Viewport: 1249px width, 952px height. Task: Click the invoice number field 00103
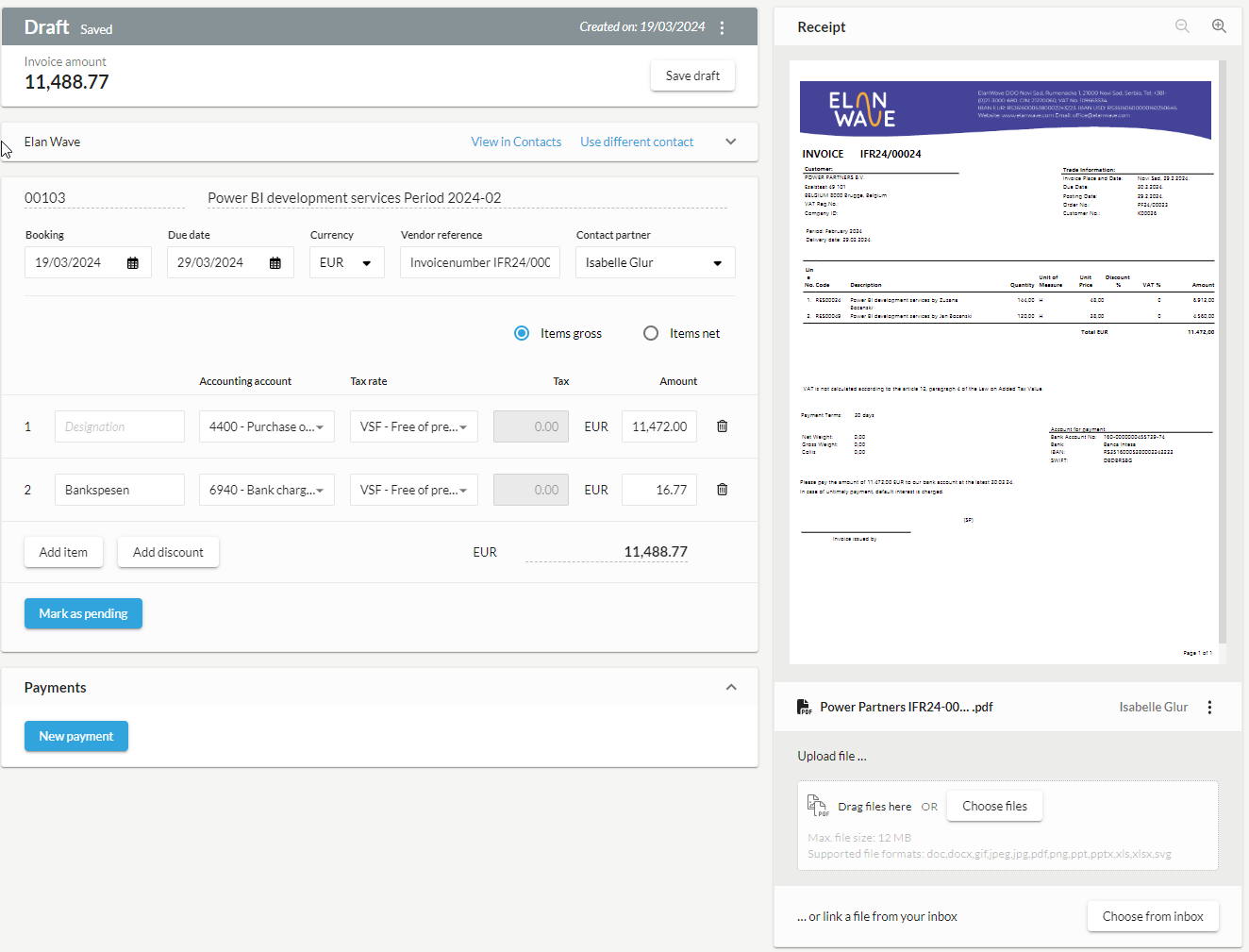105,197
